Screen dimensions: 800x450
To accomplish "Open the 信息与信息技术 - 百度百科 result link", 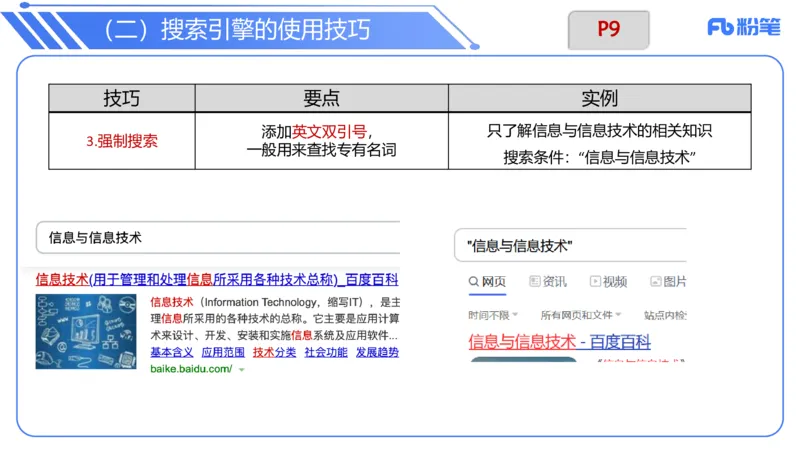I will click(560, 342).
